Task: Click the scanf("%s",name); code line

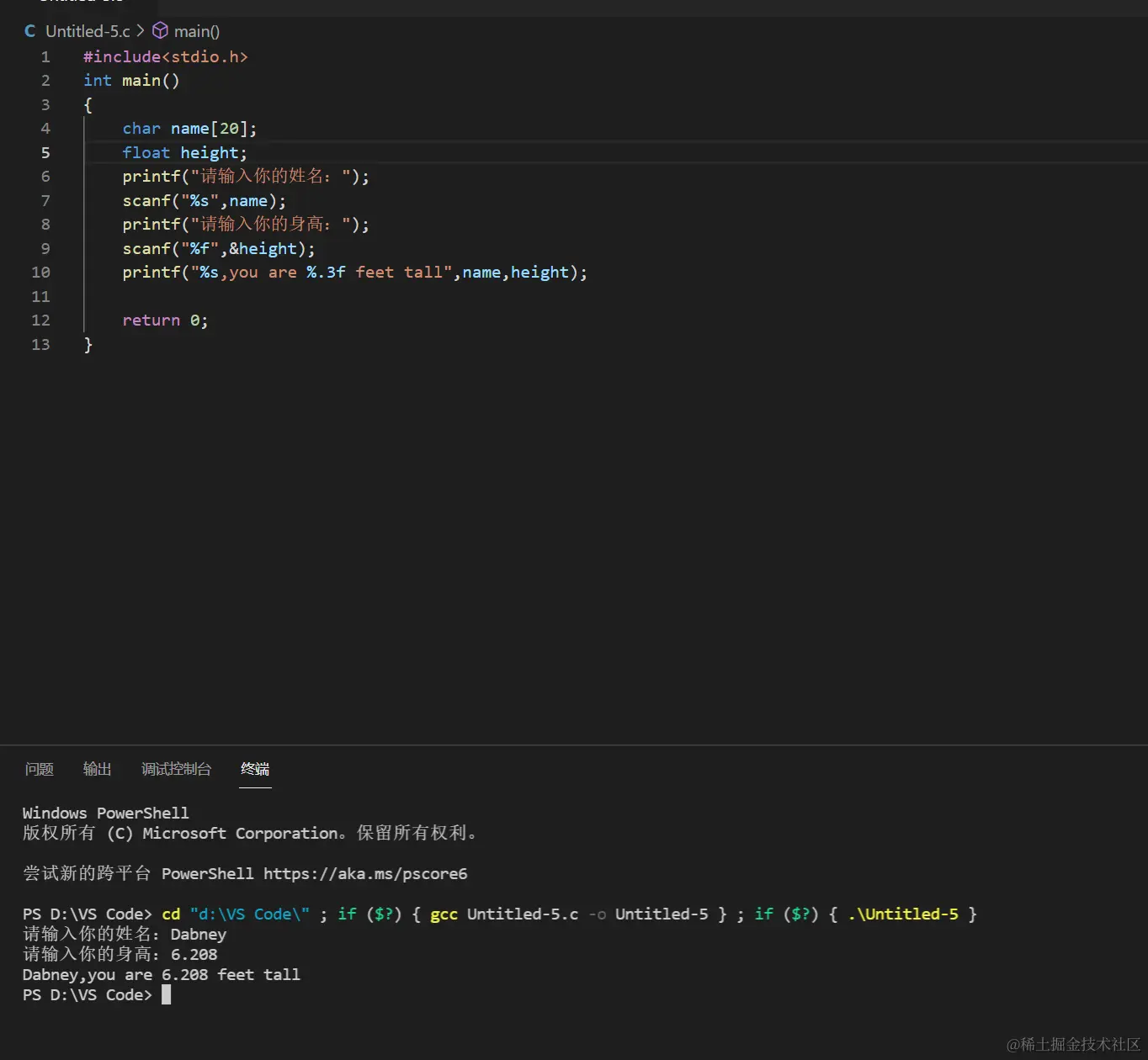Action: coord(204,201)
